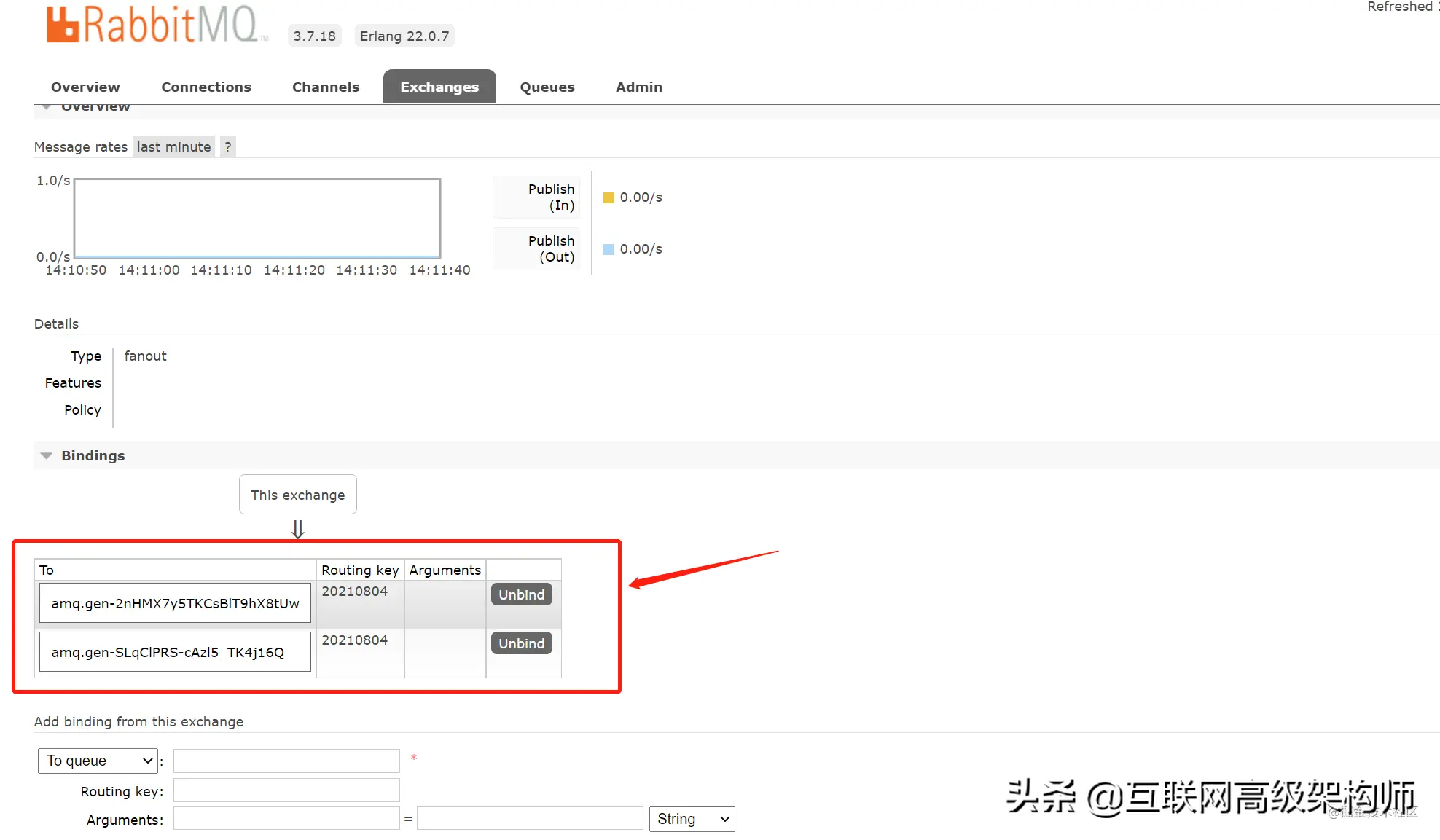Switch to the Queues tab

coord(547,87)
